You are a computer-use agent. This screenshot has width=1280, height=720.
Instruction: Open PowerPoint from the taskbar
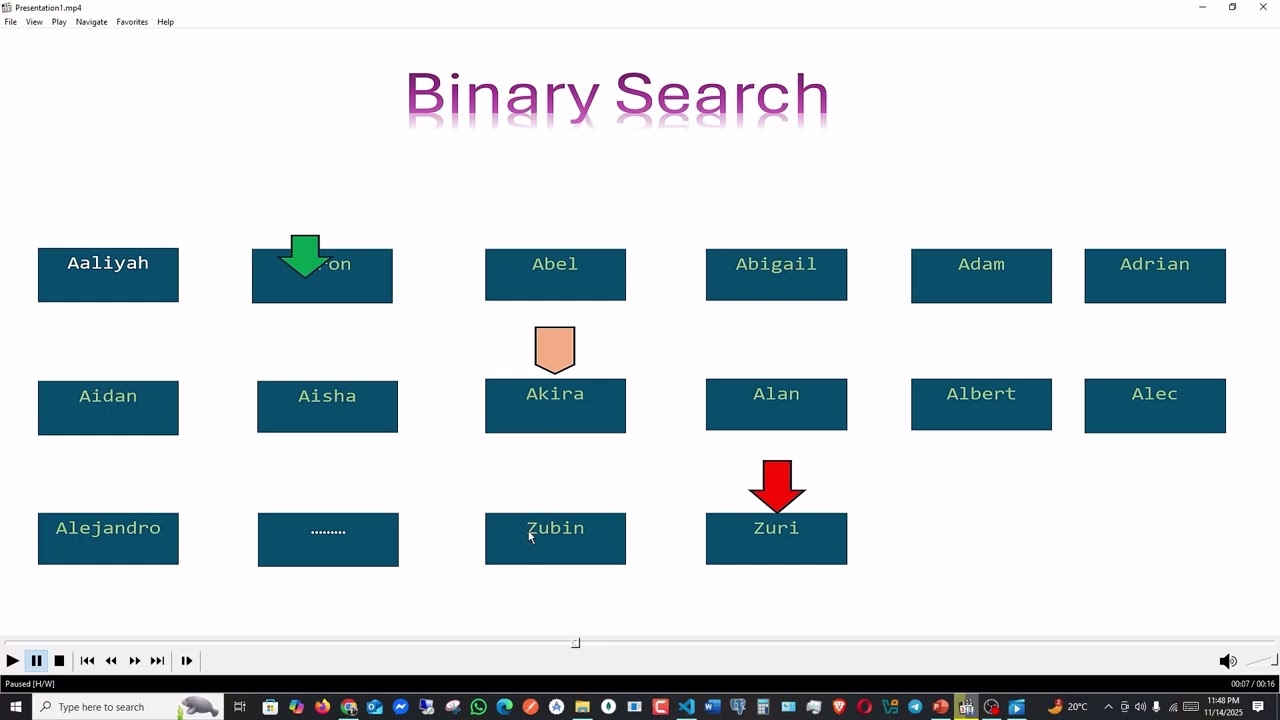coord(940,707)
